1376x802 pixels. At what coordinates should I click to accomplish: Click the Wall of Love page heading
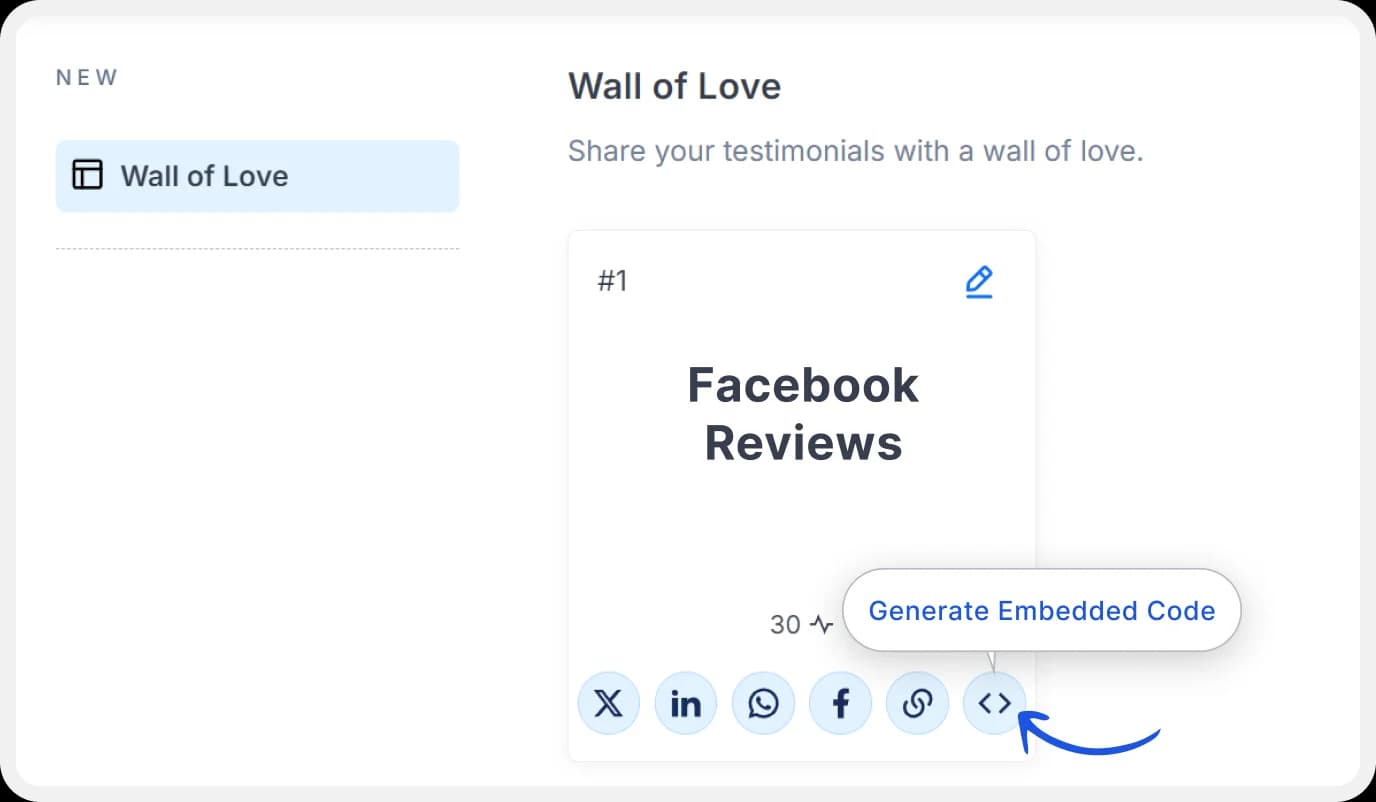(674, 86)
